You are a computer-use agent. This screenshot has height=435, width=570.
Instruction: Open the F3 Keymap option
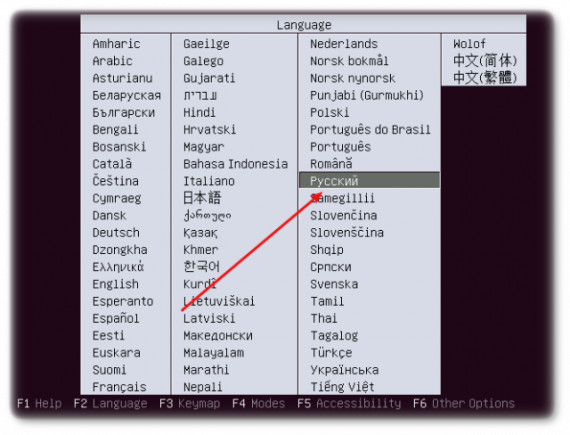189,403
